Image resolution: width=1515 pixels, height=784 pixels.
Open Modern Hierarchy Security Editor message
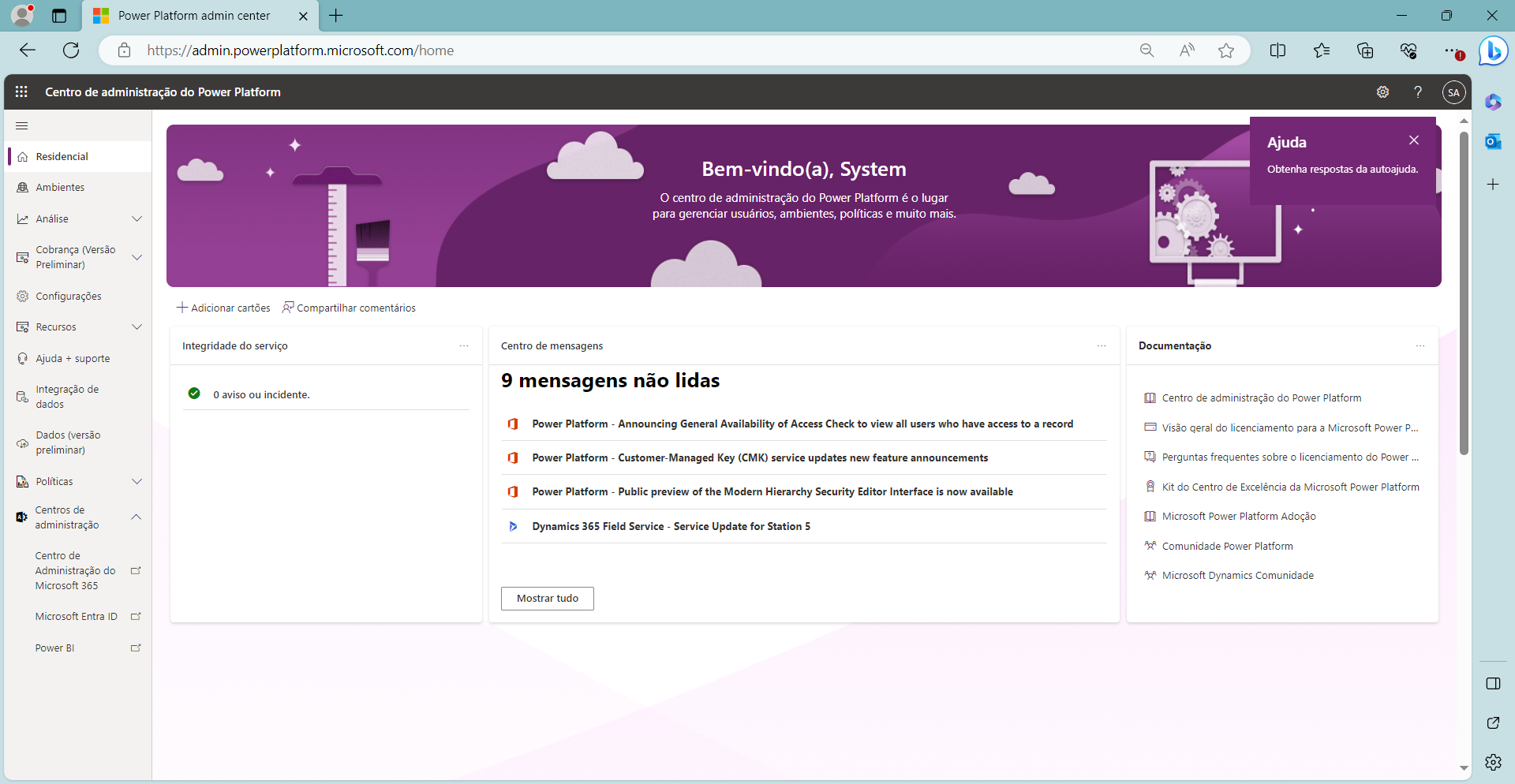point(772,492)
